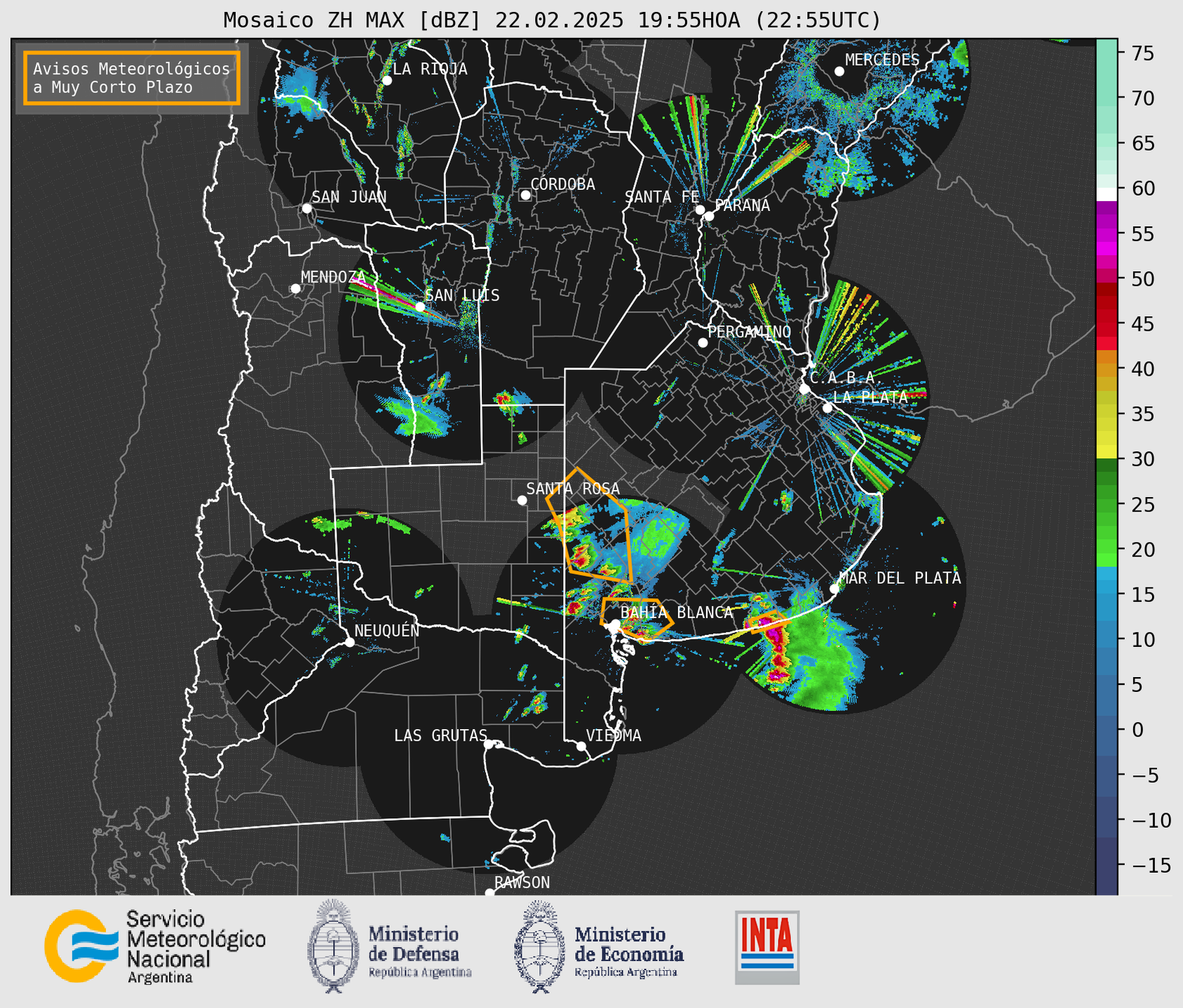Select the SANTA FE city marker
Screen dimensions: 1183x1008
700,210
